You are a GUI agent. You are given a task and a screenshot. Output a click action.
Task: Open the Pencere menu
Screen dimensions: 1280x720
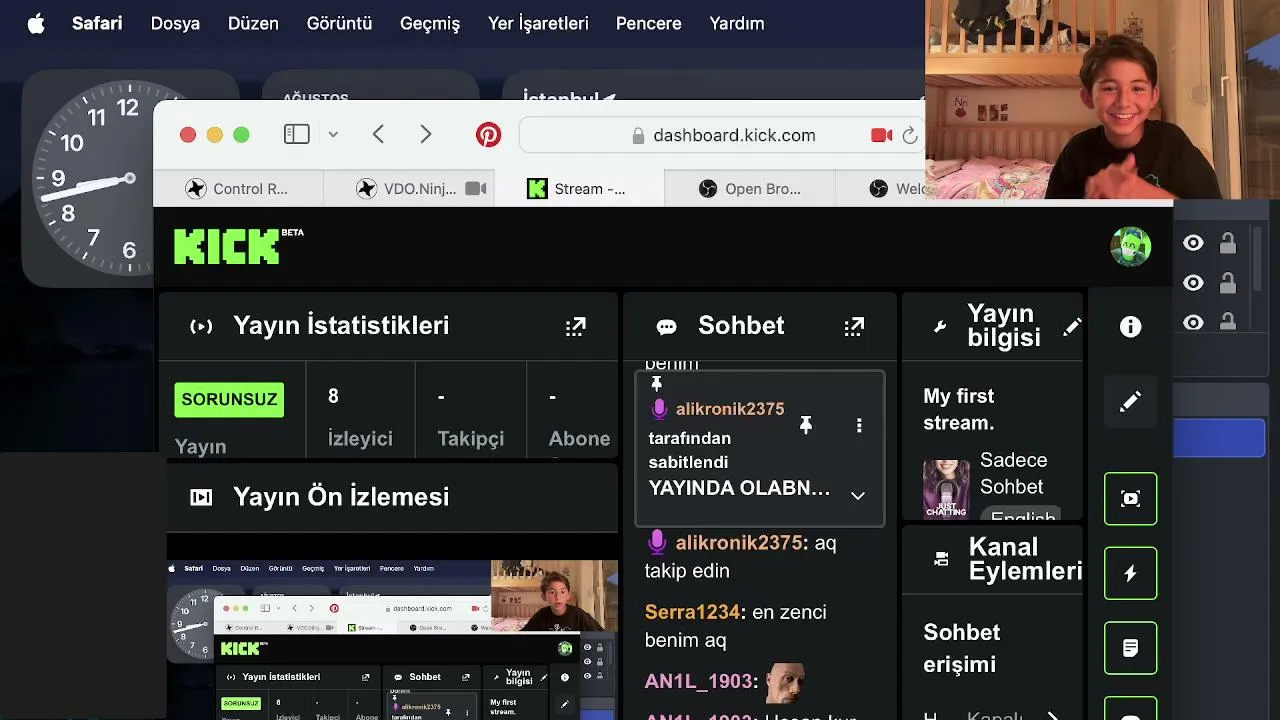pos(649,23)
